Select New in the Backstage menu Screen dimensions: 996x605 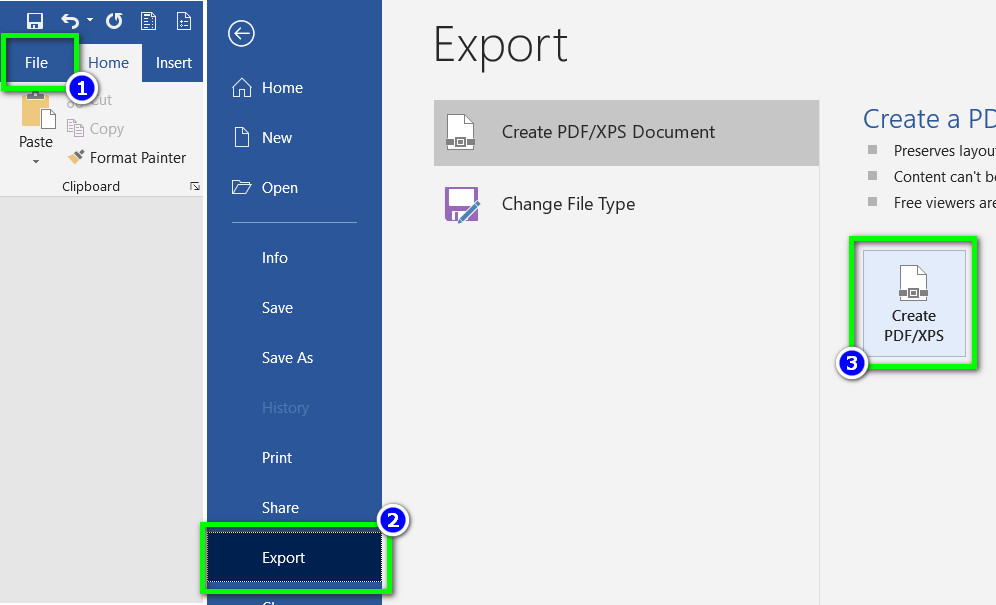point(294,137)
